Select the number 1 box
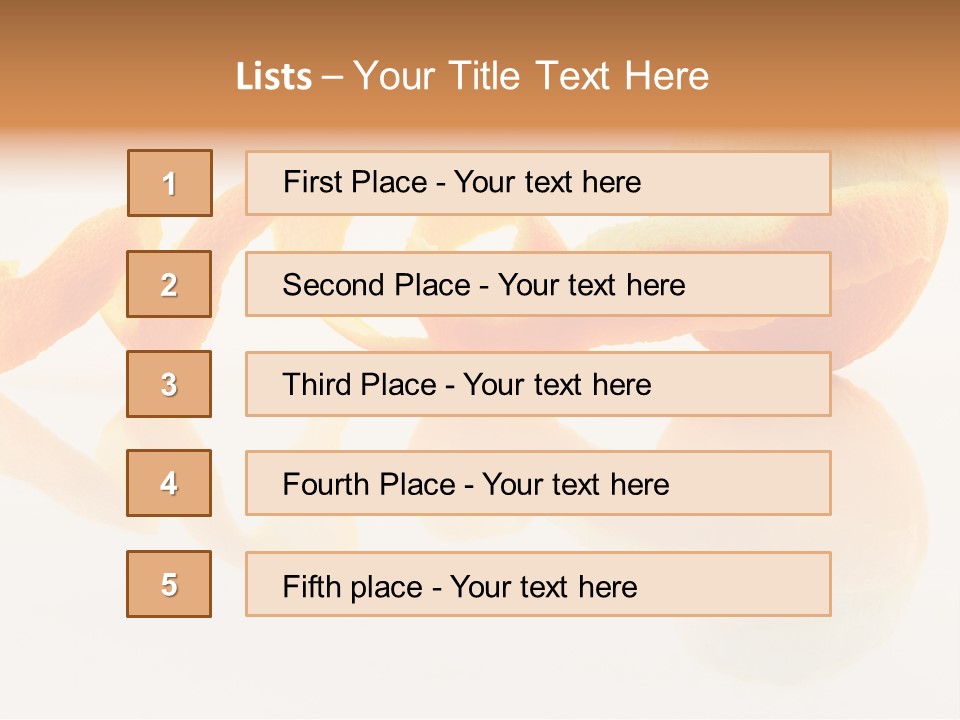The image size is (960, 720). click(x=169, y=183)
